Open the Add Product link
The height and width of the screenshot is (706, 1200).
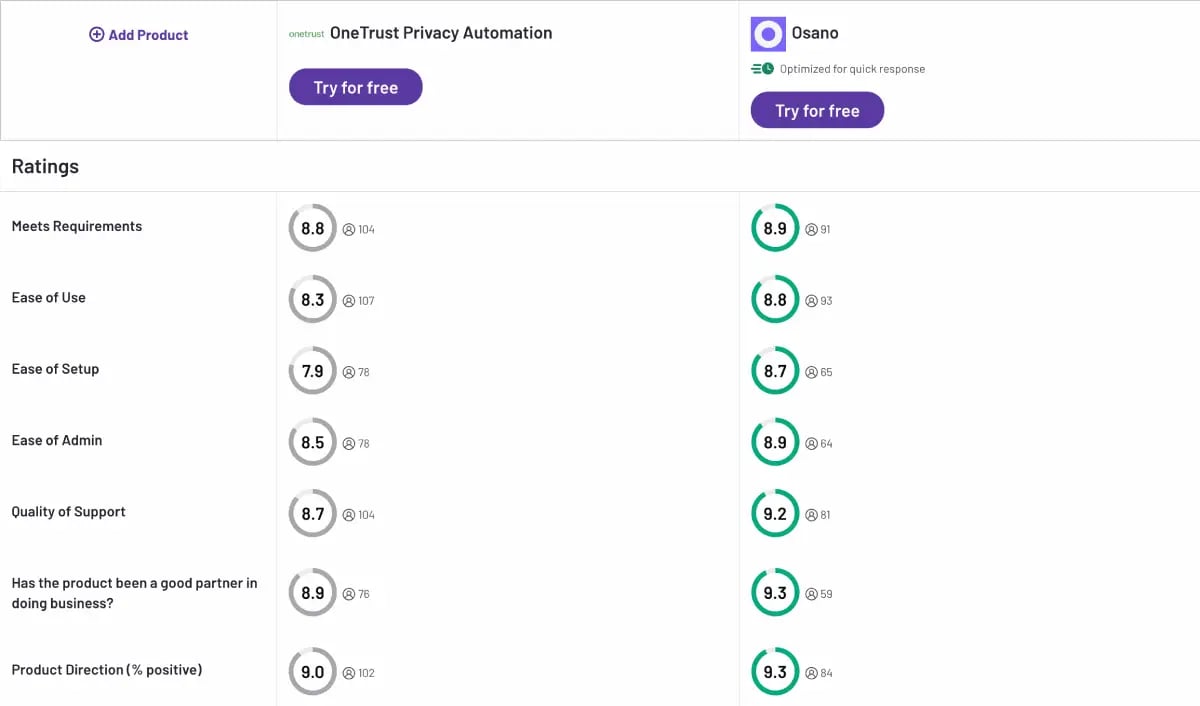148,35
